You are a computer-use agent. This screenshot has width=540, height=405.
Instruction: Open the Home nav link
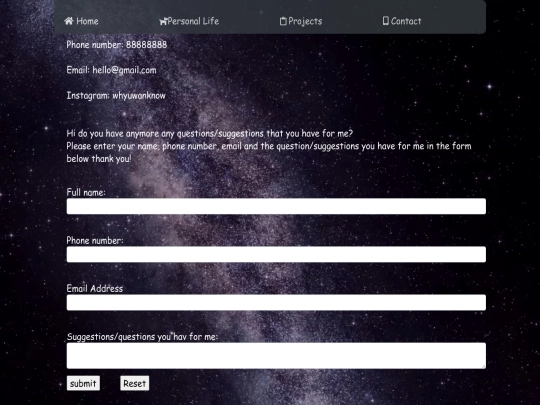pos(81,21)
